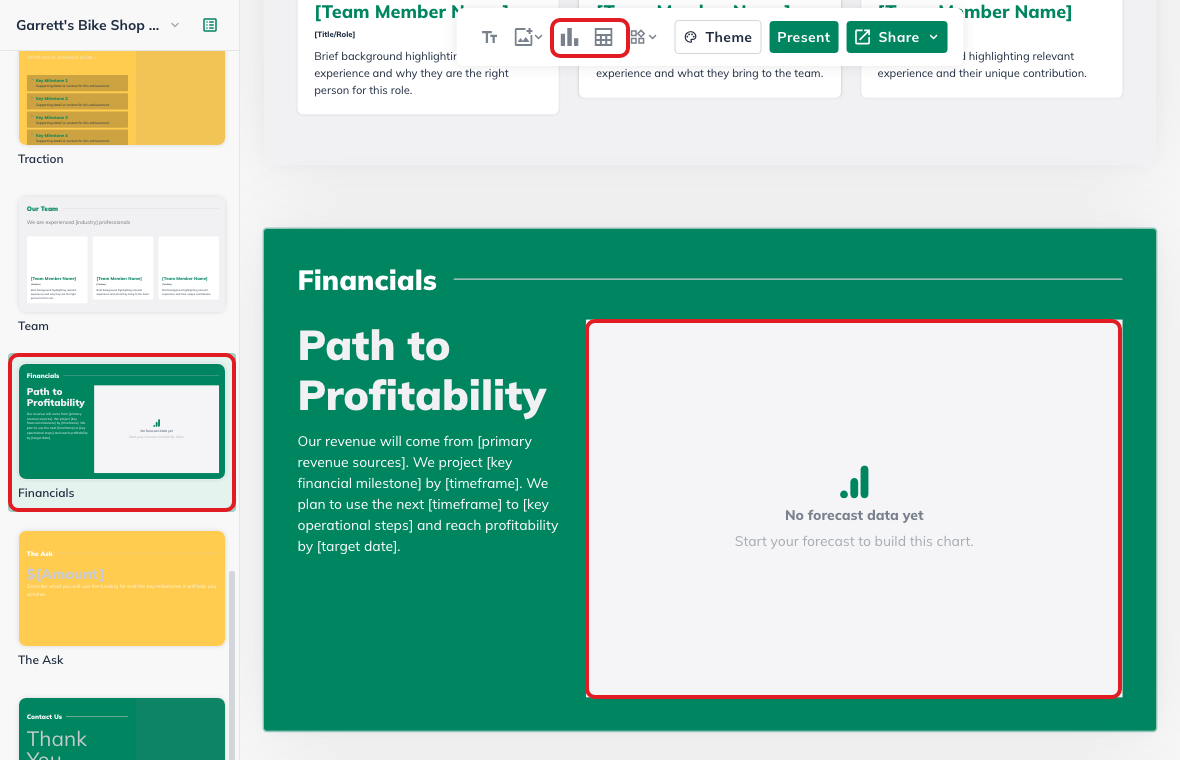Screen dimensions: 1180x760
Task: Insert a table using the grid icon
Action: coord(604,38)
